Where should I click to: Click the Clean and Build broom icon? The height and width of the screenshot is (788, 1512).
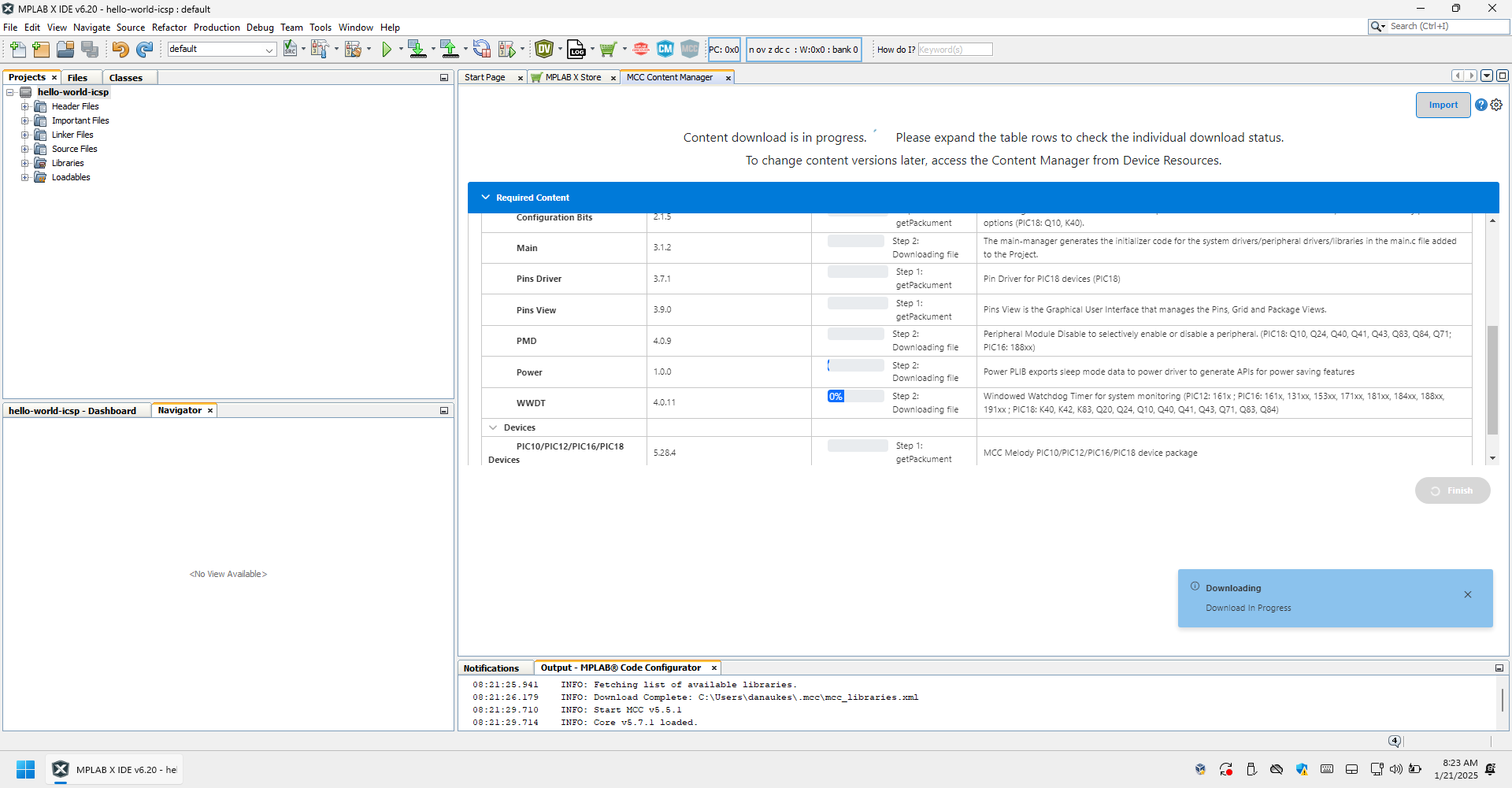click(353, 50)
